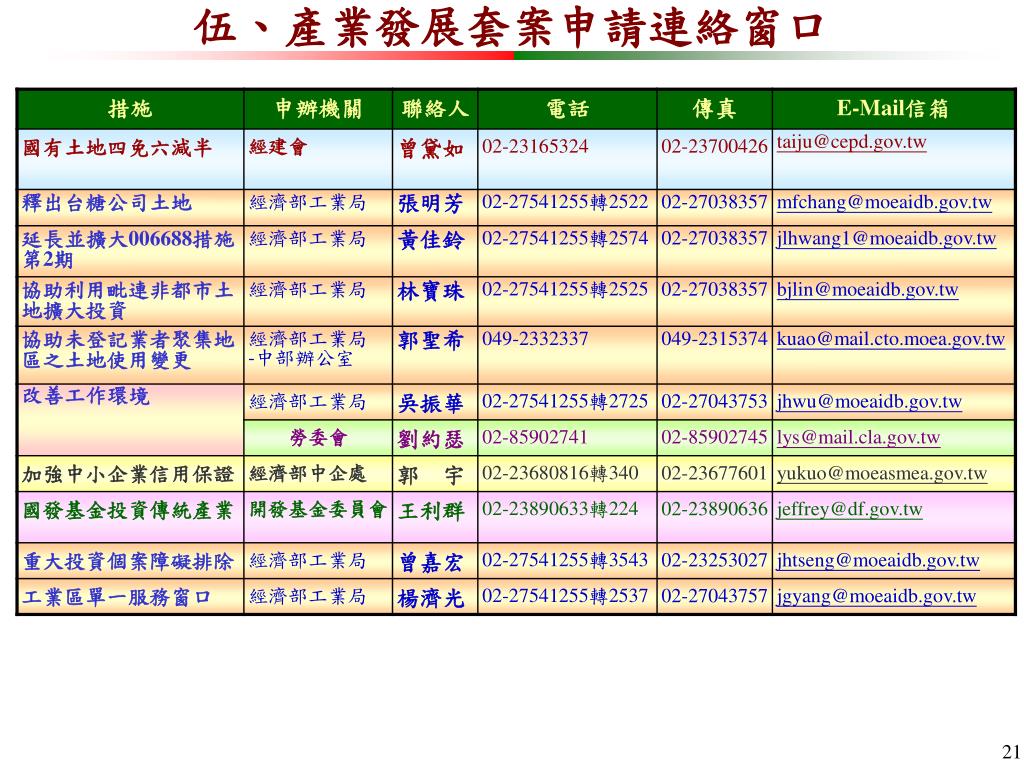Click contact name 郭 宇

click(x=432, y=475)
